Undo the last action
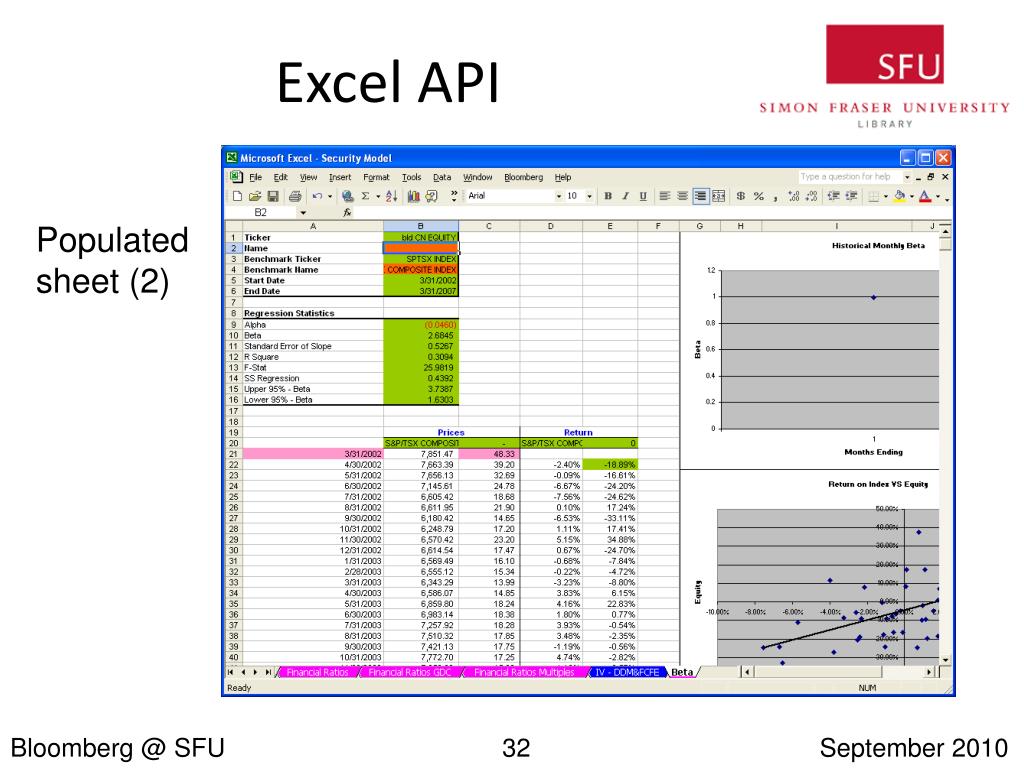The width and height of the screenshot is (1024, 768). tap(317, 196)
